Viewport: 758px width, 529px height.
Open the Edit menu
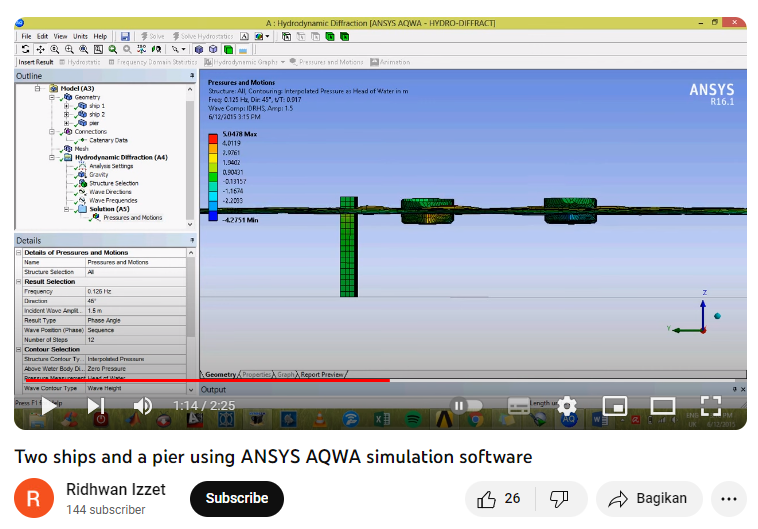[43, 36]
